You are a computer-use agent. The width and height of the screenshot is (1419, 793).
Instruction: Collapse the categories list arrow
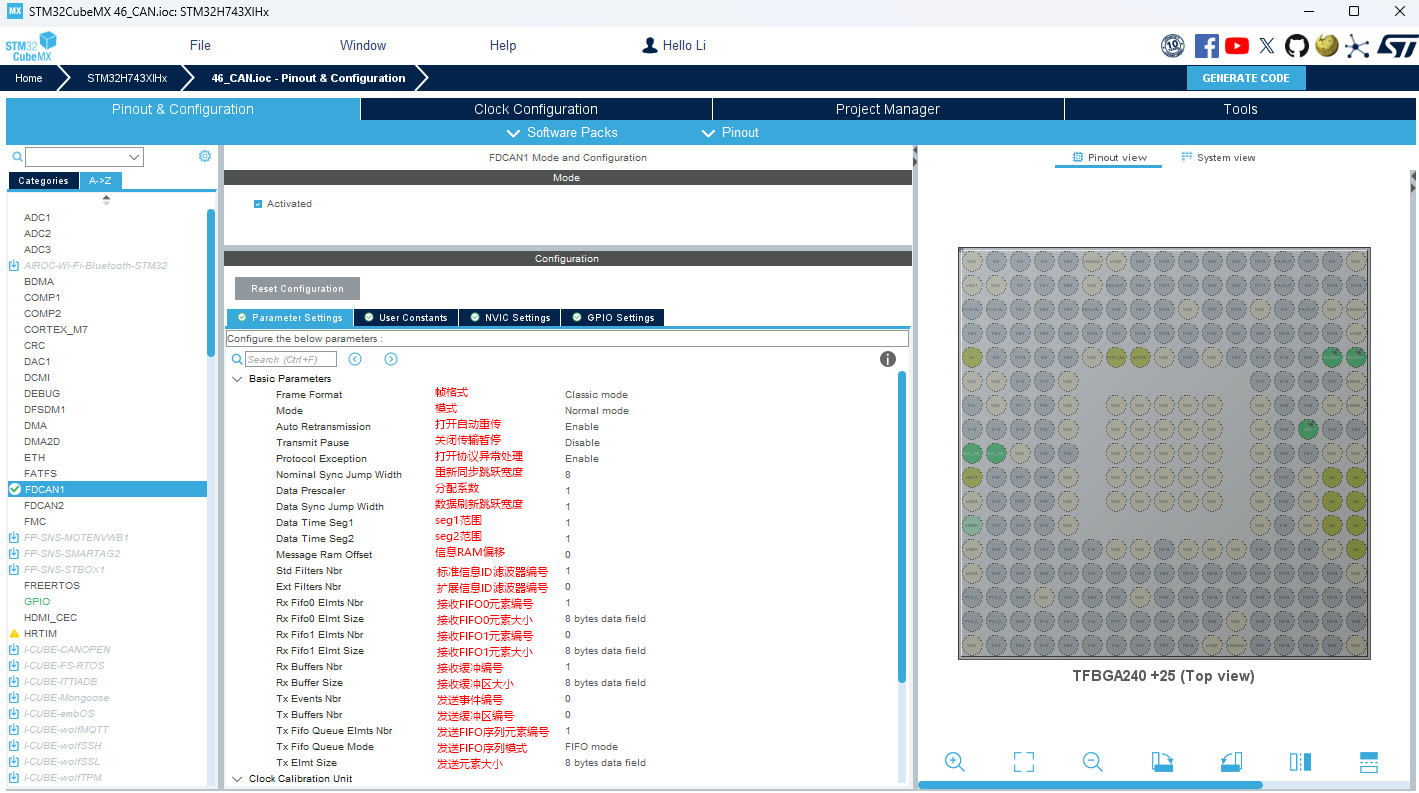tap(106, 199)
